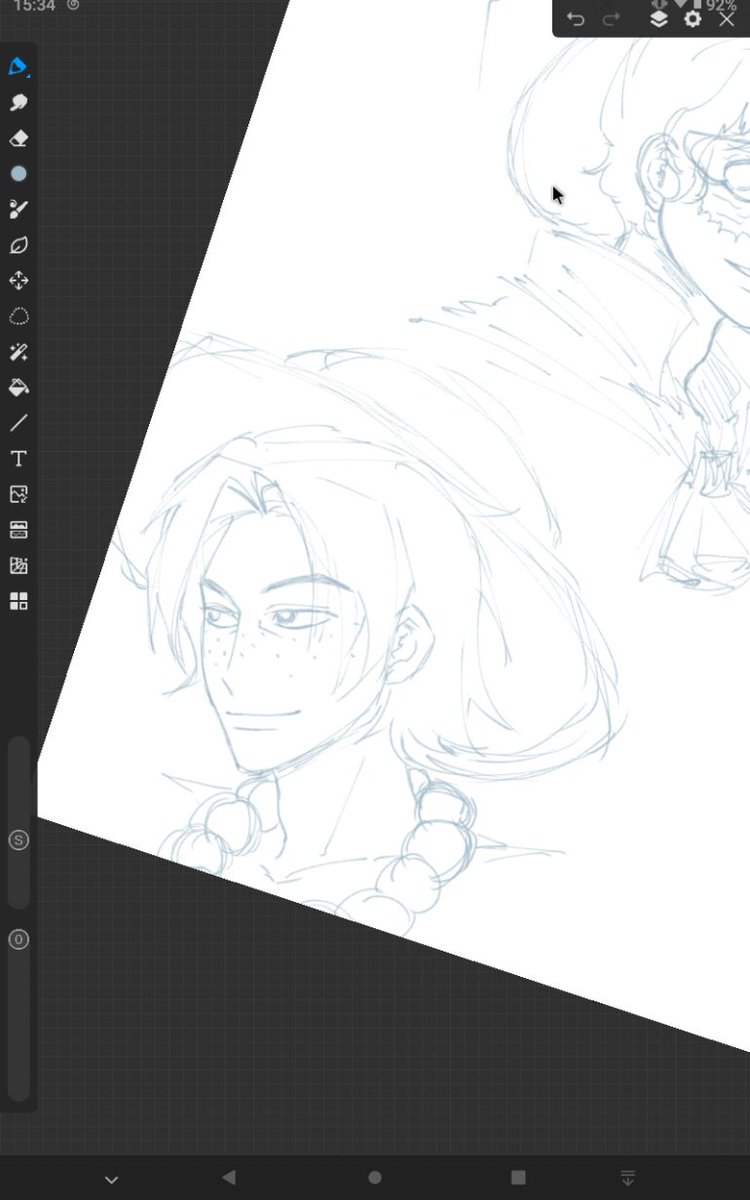Select the Transform move tool
750x1200 pixels.
coord(18,281)
